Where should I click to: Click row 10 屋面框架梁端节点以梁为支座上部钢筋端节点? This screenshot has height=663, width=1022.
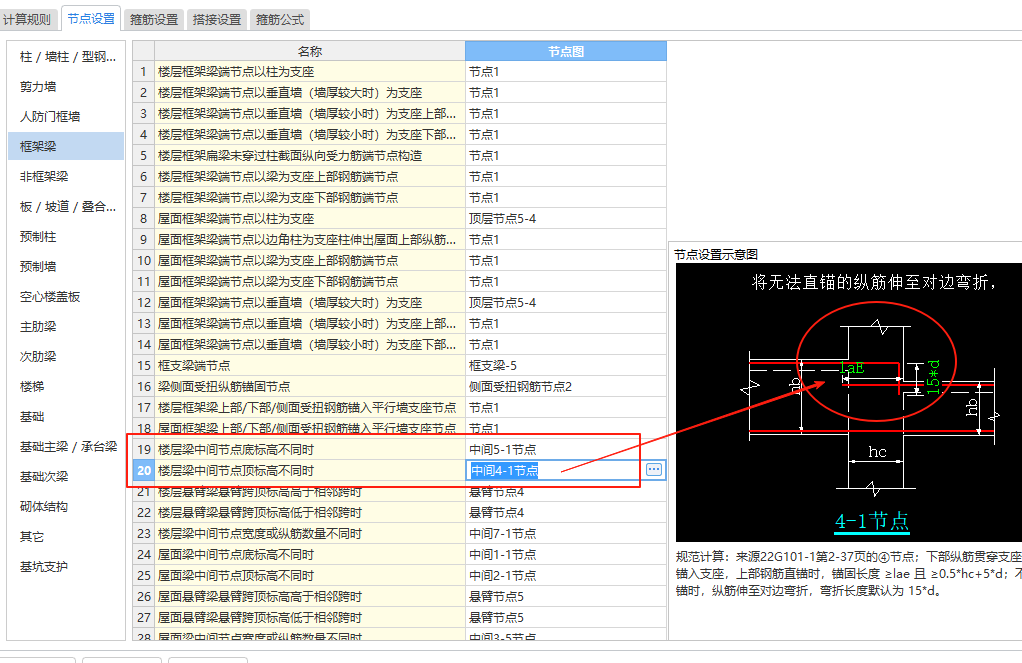(x=310, y=261)
